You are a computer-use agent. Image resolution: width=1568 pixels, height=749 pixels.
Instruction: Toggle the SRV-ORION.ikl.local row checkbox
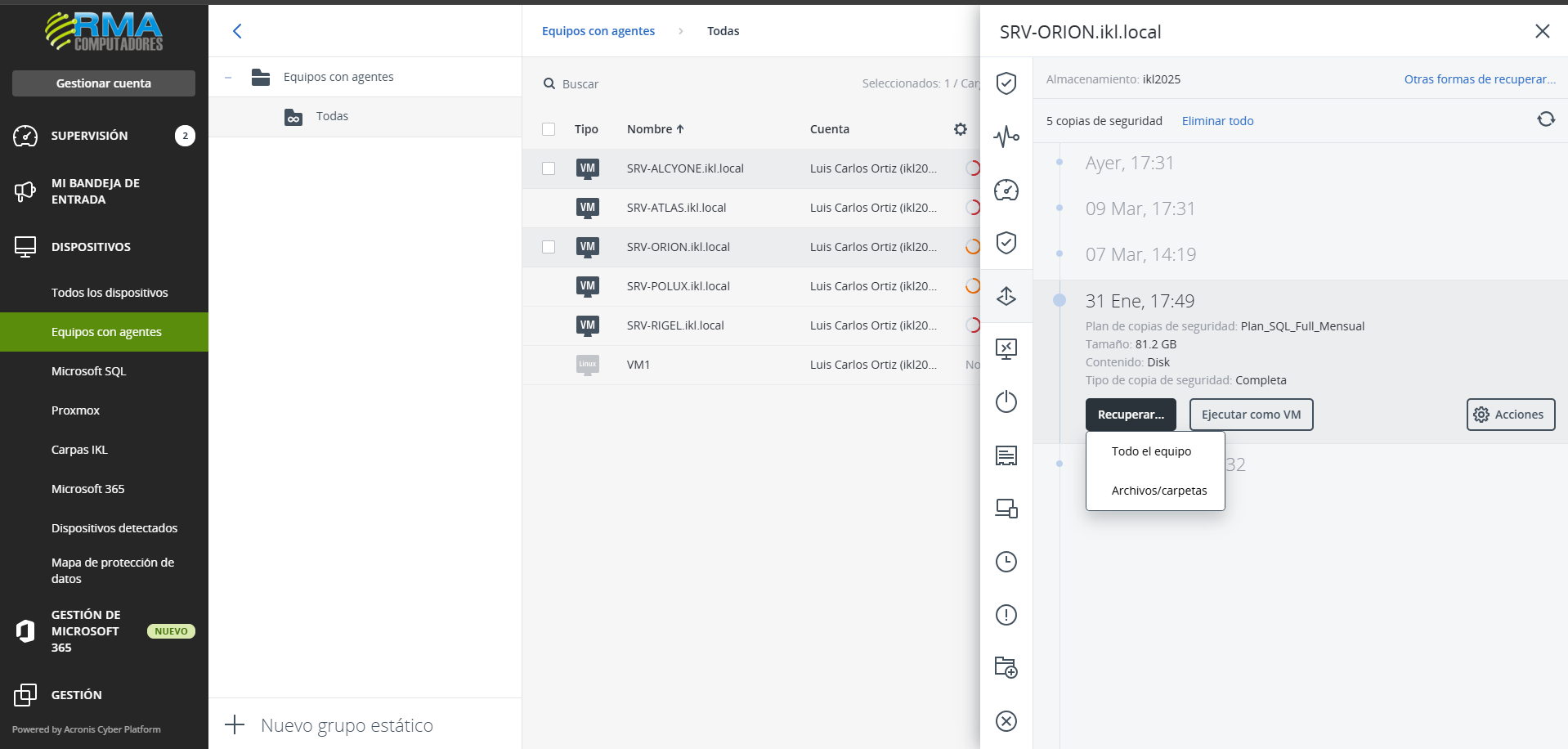click(549, 247)
